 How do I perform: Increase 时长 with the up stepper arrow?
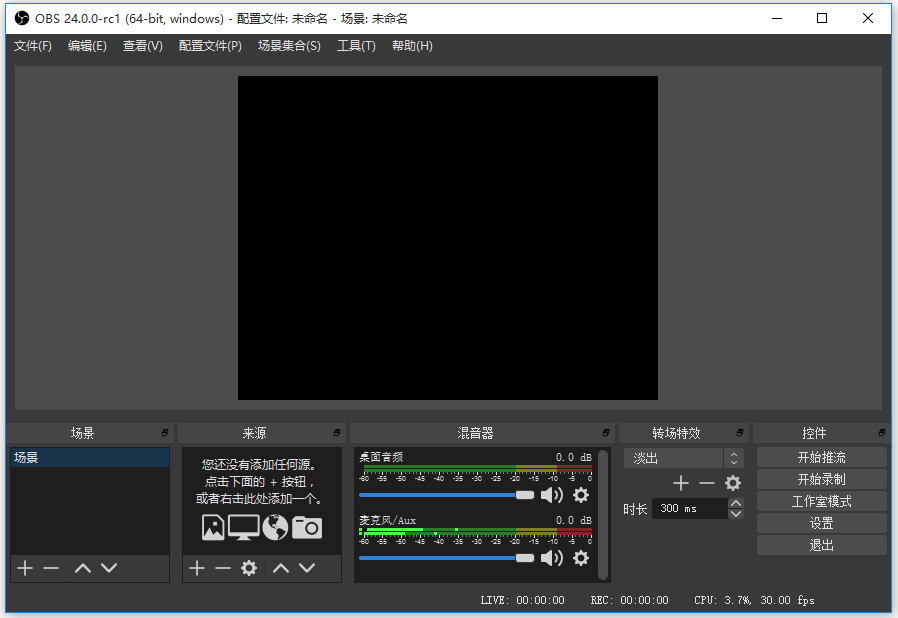pyautogui.click(x=736, y=502)
